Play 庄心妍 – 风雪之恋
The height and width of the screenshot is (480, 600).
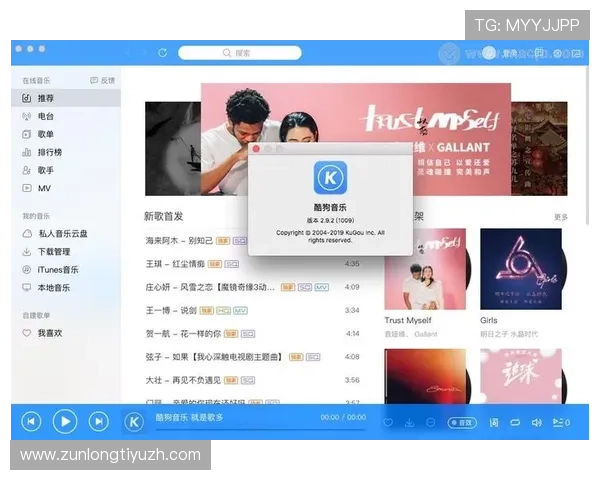click(210, 287)
